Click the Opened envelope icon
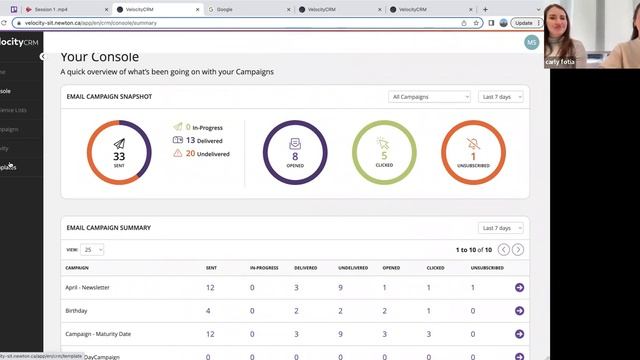The image size is (640, 360). pos(295,144)
